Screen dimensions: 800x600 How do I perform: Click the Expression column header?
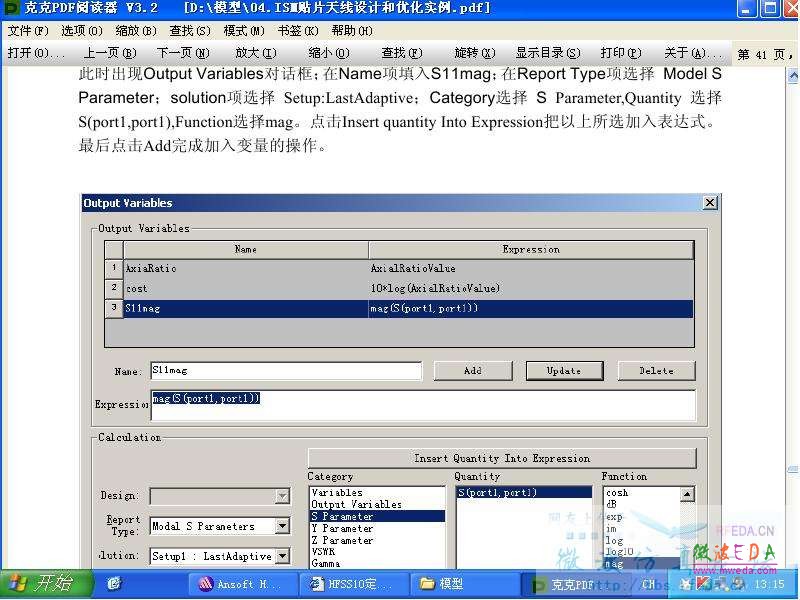click(x=531, y=249)
